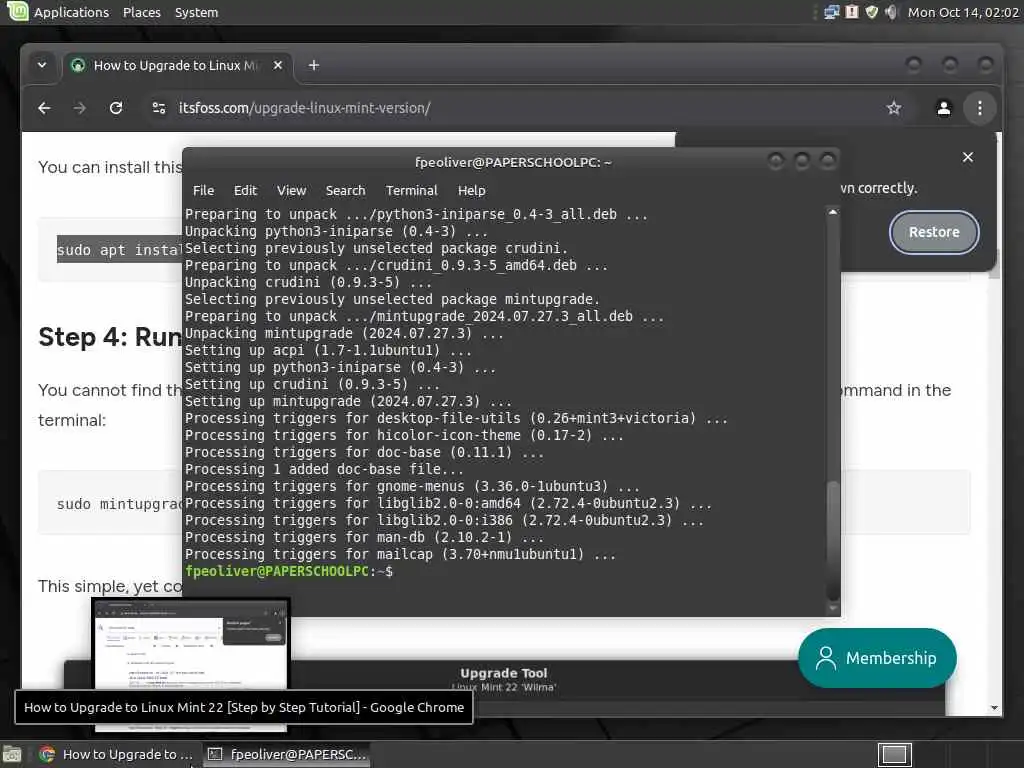Open a new Chrome tab with plus icon
Viewport: 1024px width, 768px height.
pyautogui.click(x=313, y=65)
